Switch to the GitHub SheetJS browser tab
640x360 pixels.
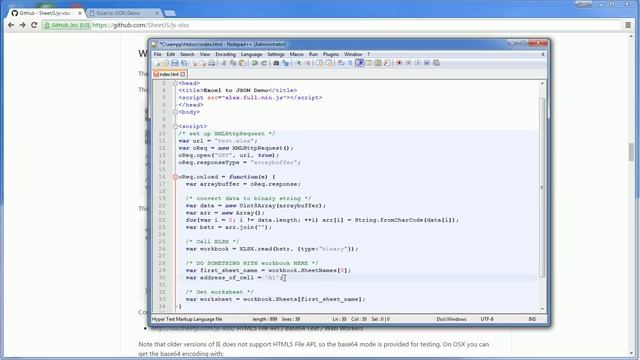pyautogui.click(x=46, y=13)
